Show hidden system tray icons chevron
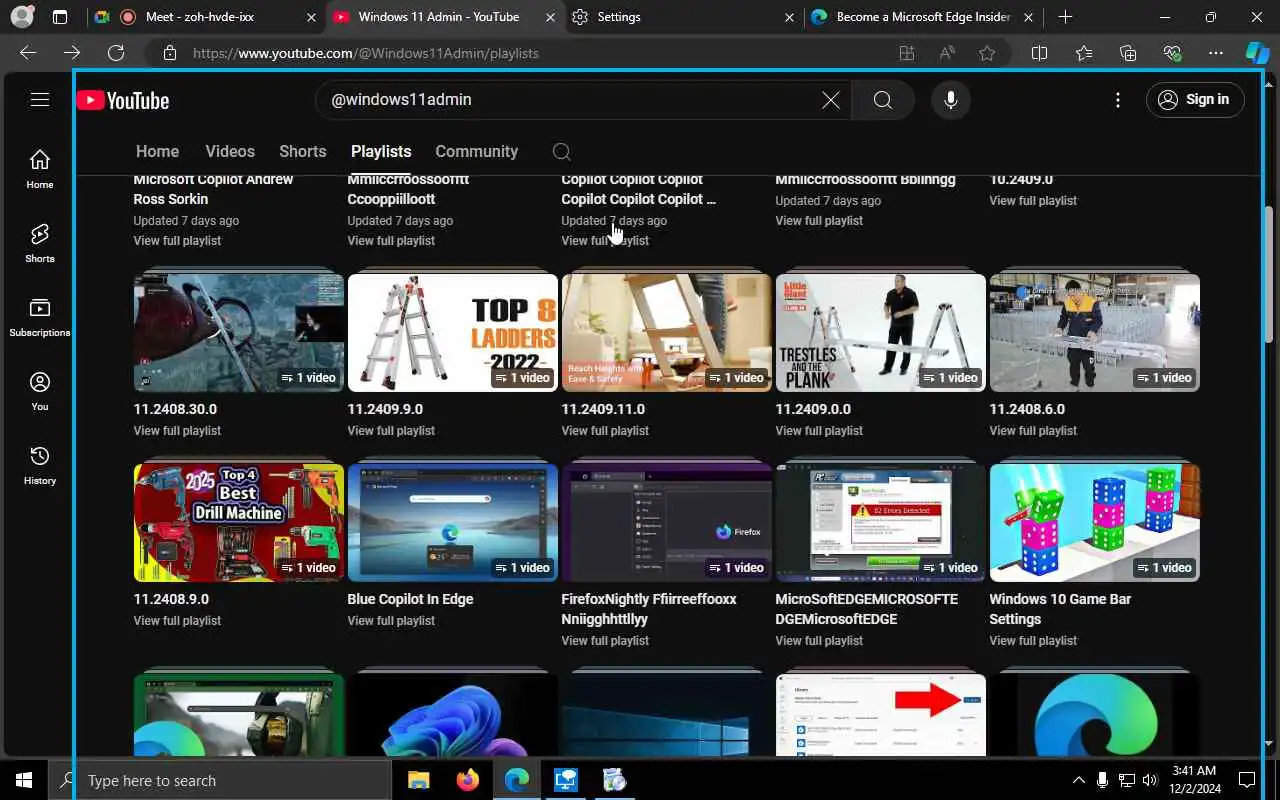This screenshot has width=1280, height=800. click(x=1078, y=780)
